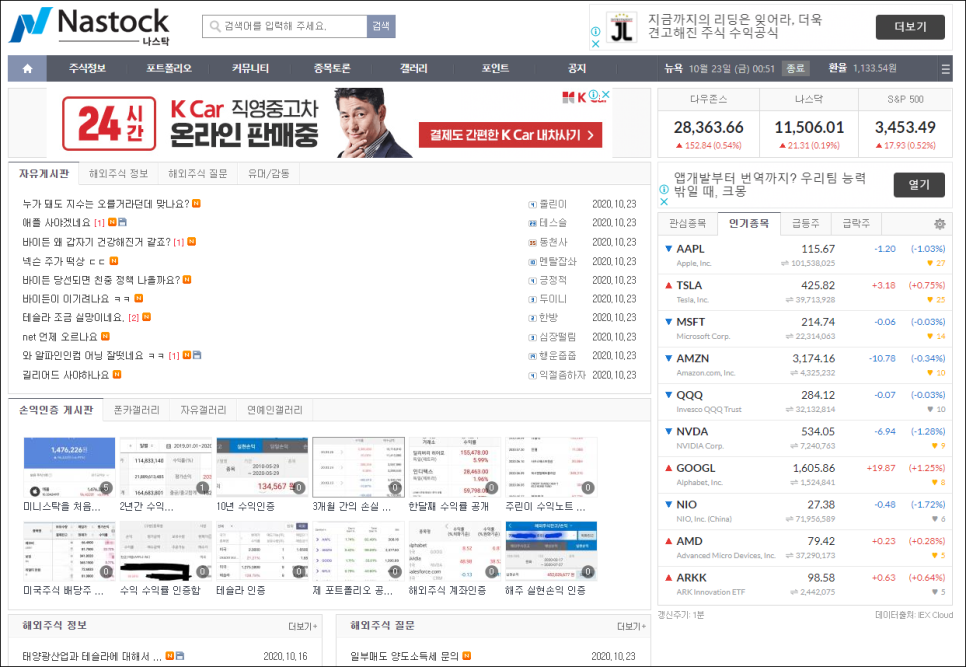Open the 공지 menu
Viewport: 966px width, 667px height.
point(577,68)
